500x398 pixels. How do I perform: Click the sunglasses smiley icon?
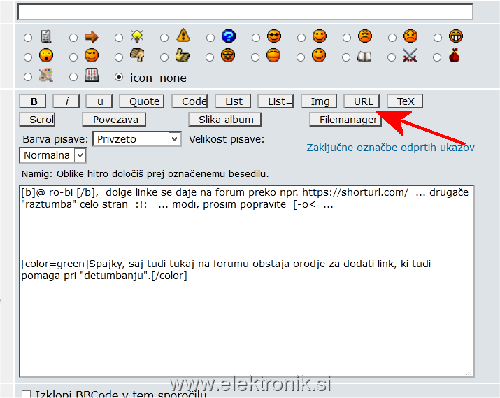coord(274,36)
